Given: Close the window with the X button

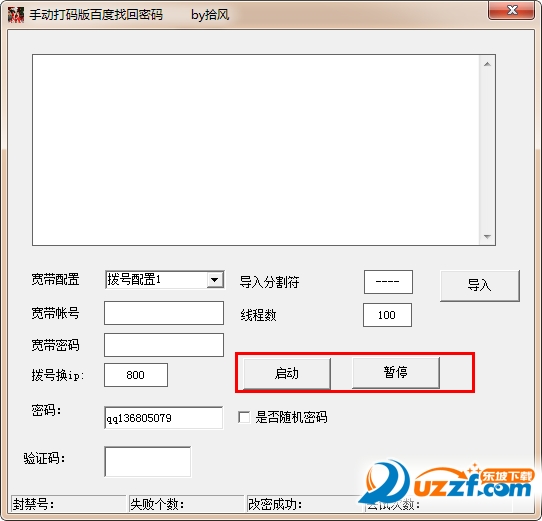Looking at the screenshot, I should [x=512, y=10].
